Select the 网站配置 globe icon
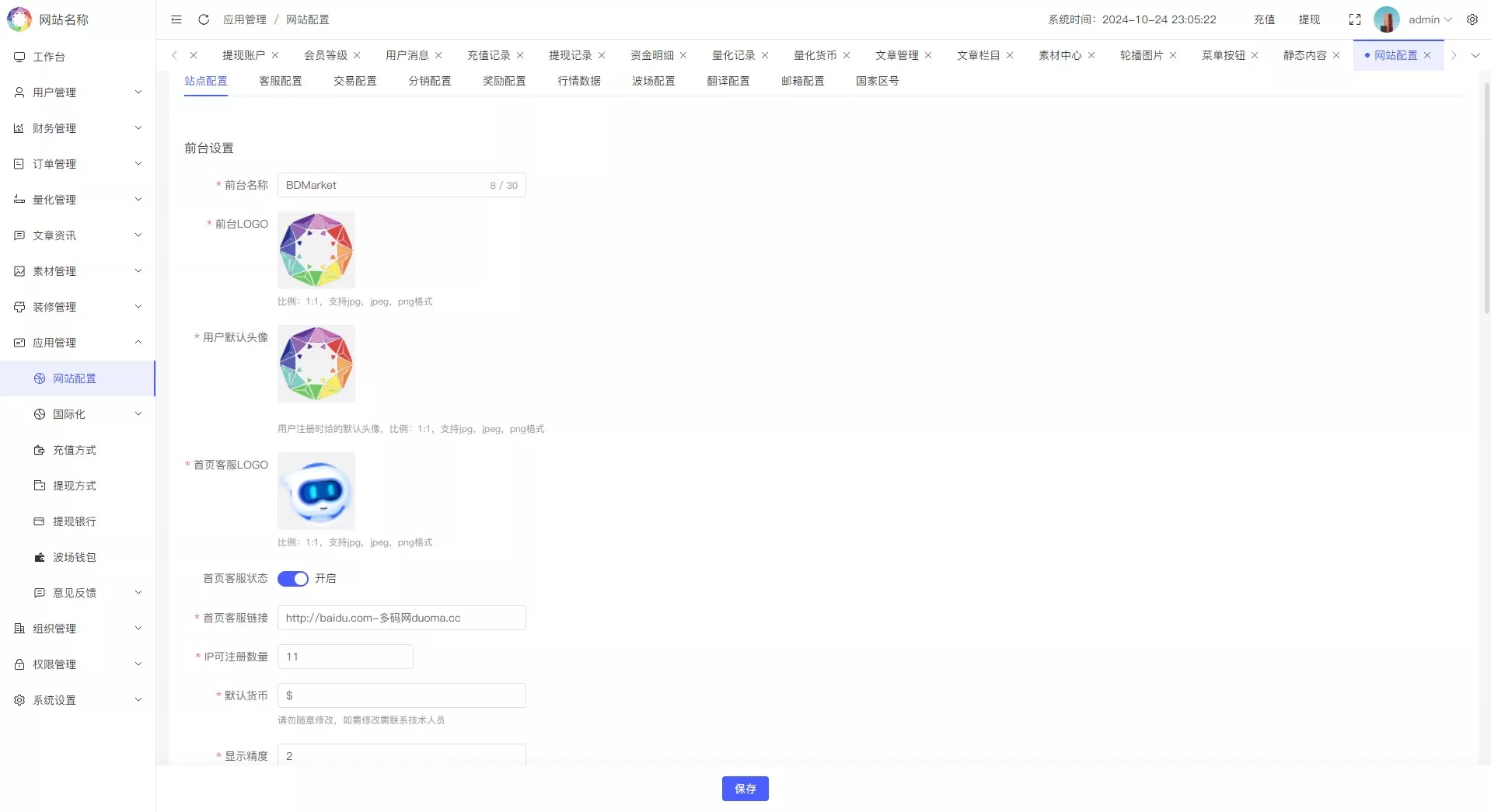 pos(38,378)
